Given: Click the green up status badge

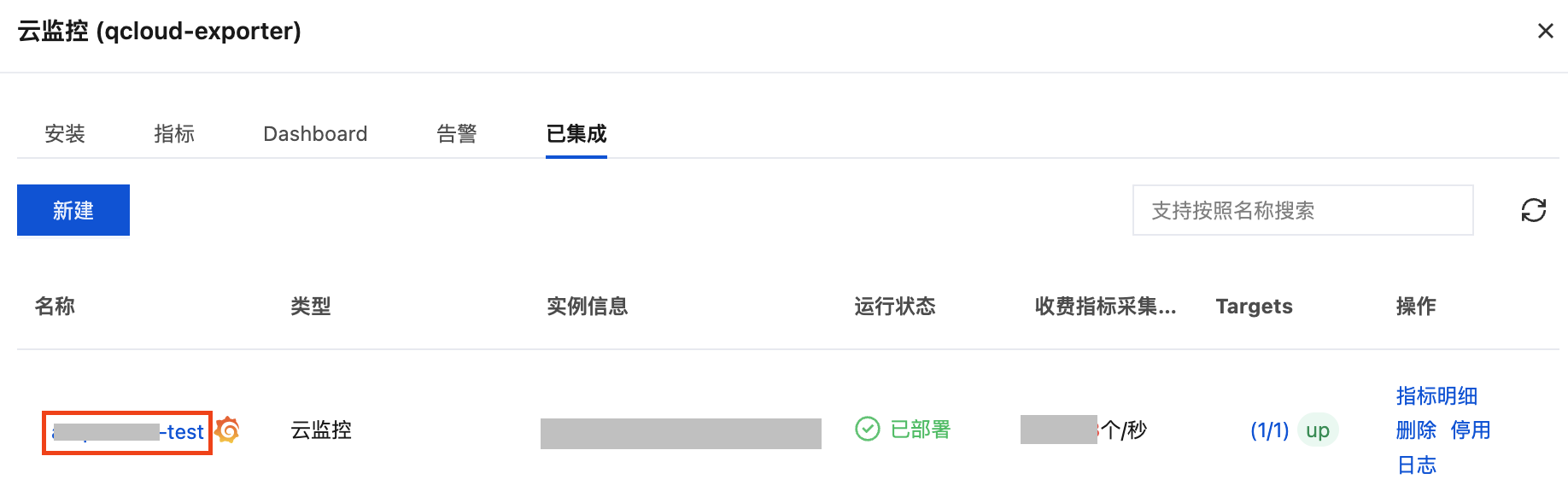Looking at the screenshot, I should tap(1317, 430).
